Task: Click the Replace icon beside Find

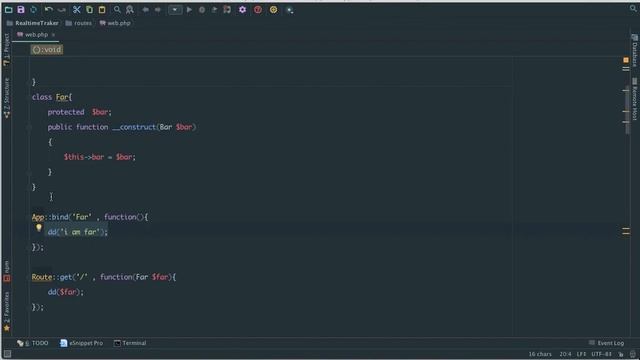Action: click(129, 9)
